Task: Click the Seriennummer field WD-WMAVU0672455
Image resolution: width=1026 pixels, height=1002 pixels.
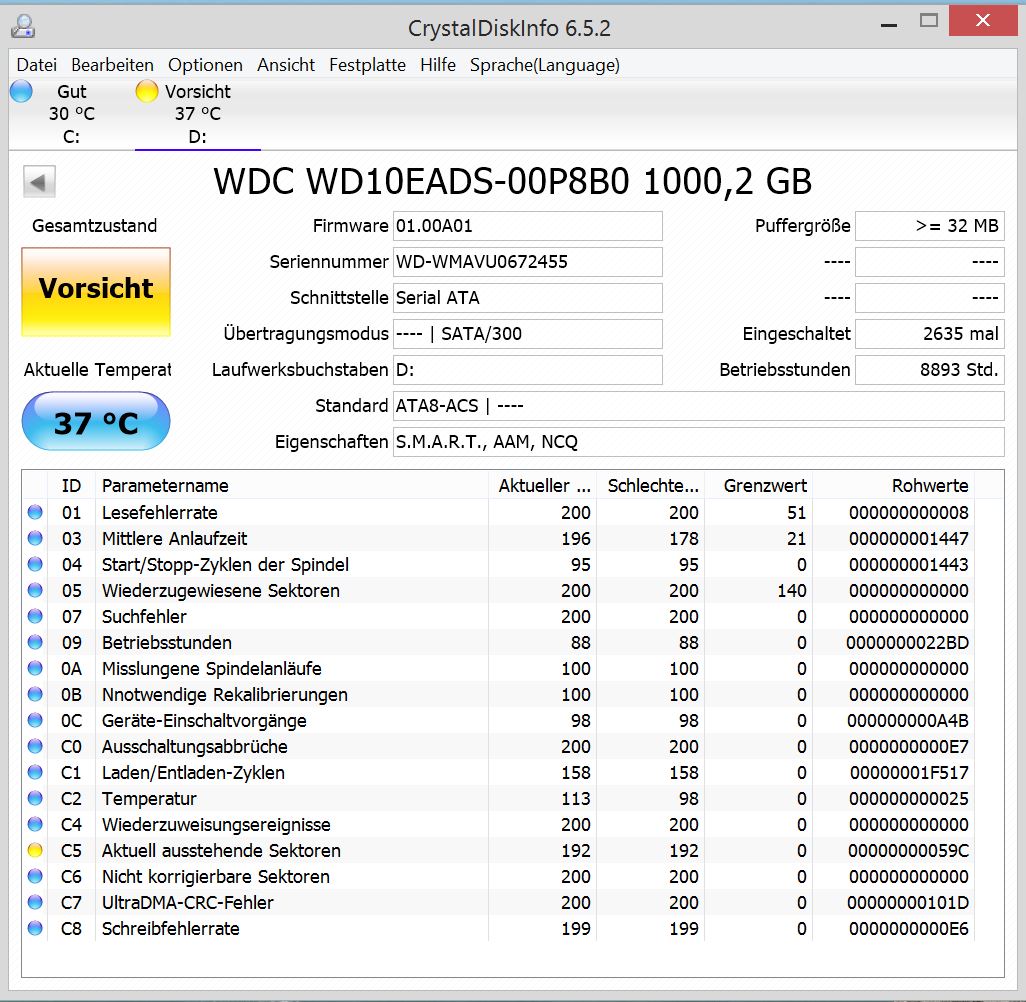Action: pos(527,262)
